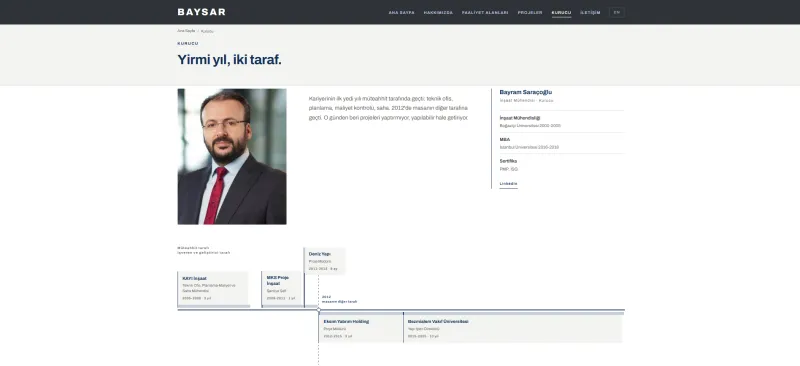The height and width of the screenshot is (366, 800).
Task: Click the Ekom Yatırım Holding timeline card
Action: [361, 328]
